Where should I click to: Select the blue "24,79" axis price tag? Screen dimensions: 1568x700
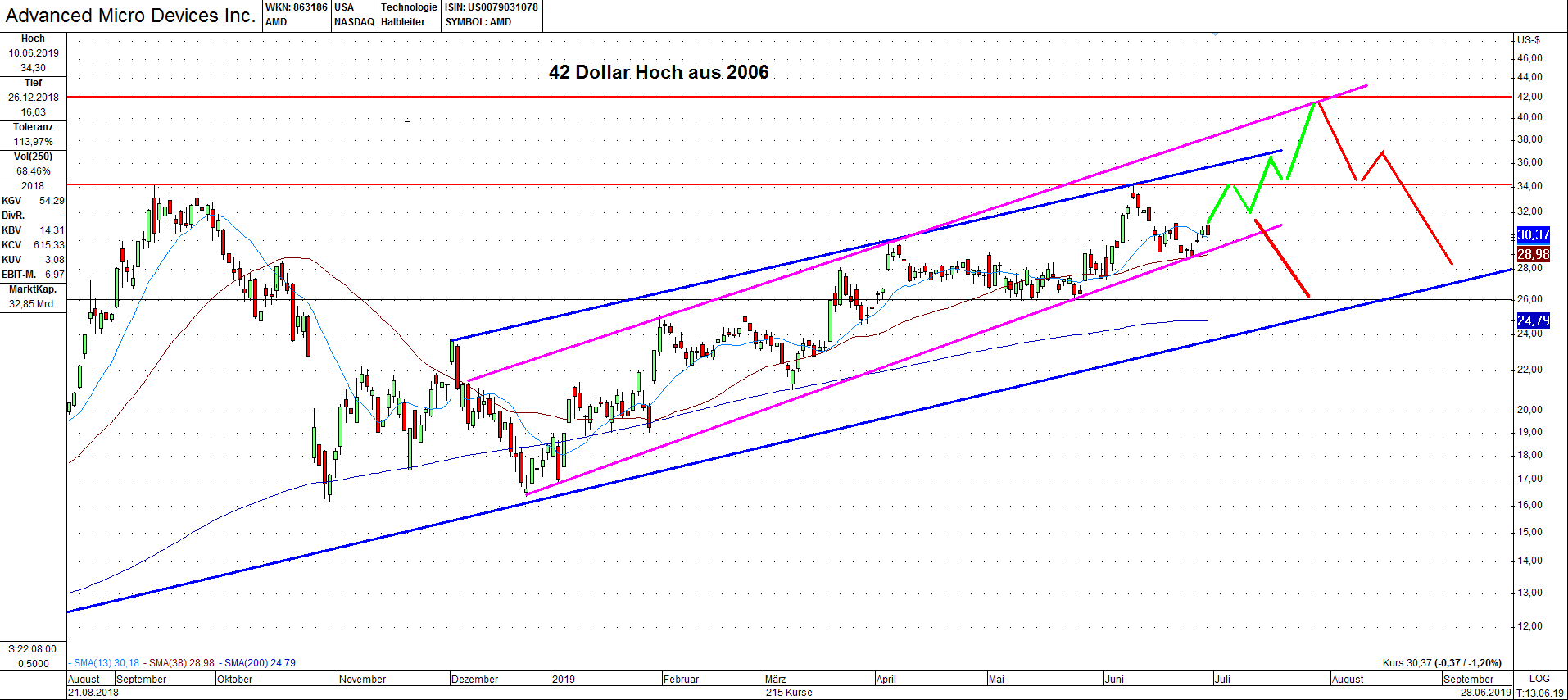click(x=1534, y=320)
